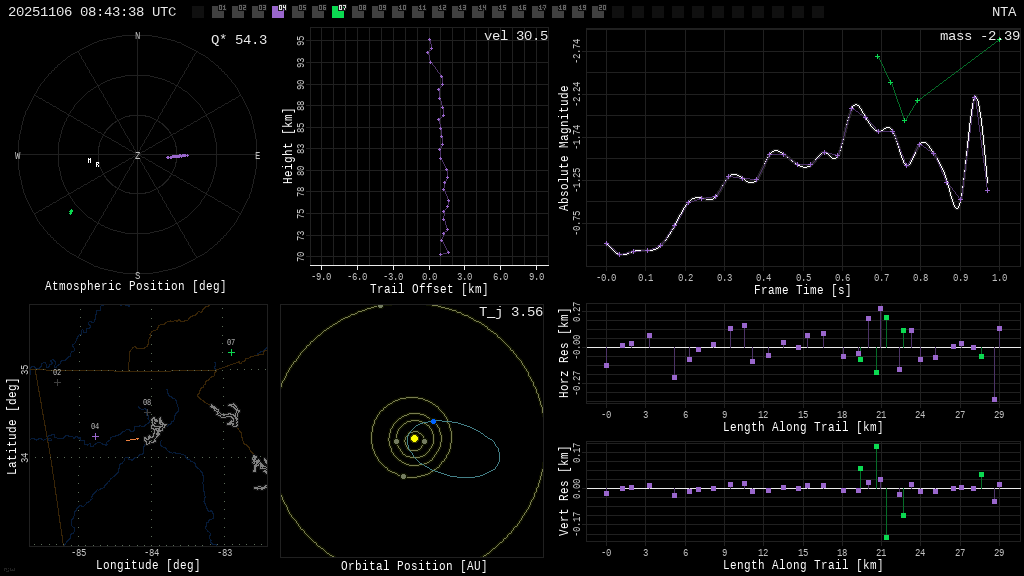Click the purple meteor trail in sky plot

[x=177, y=156]
